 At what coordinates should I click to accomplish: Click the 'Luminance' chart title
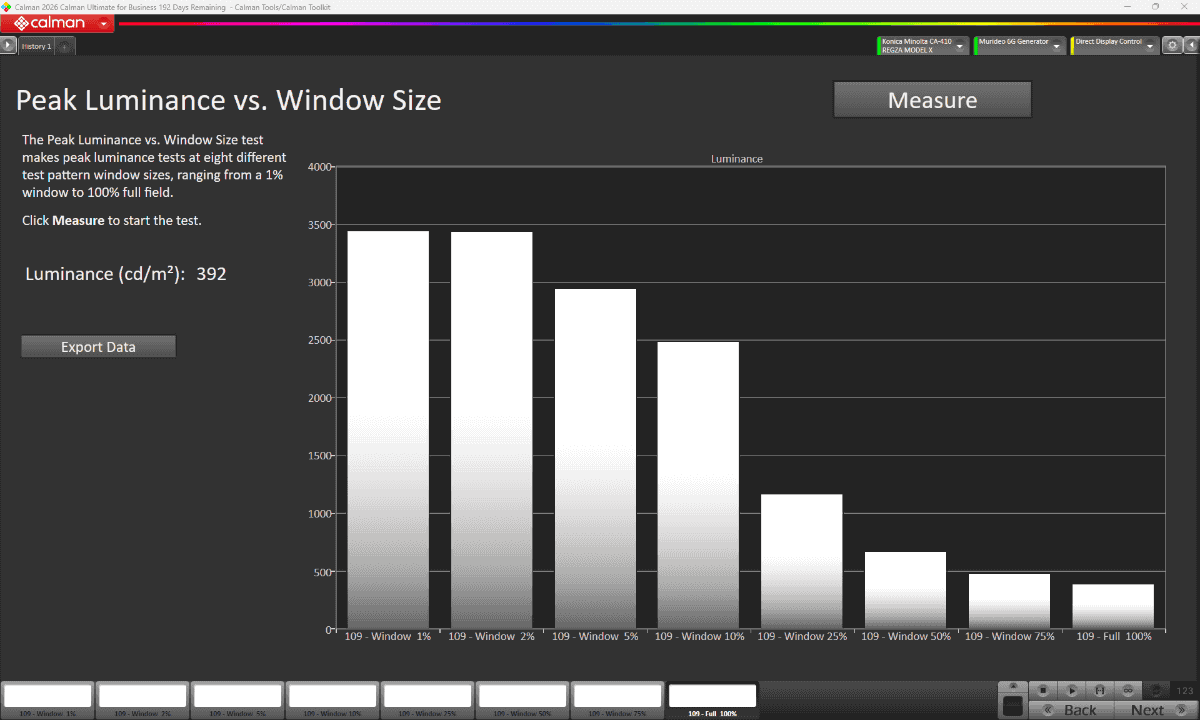737,159
